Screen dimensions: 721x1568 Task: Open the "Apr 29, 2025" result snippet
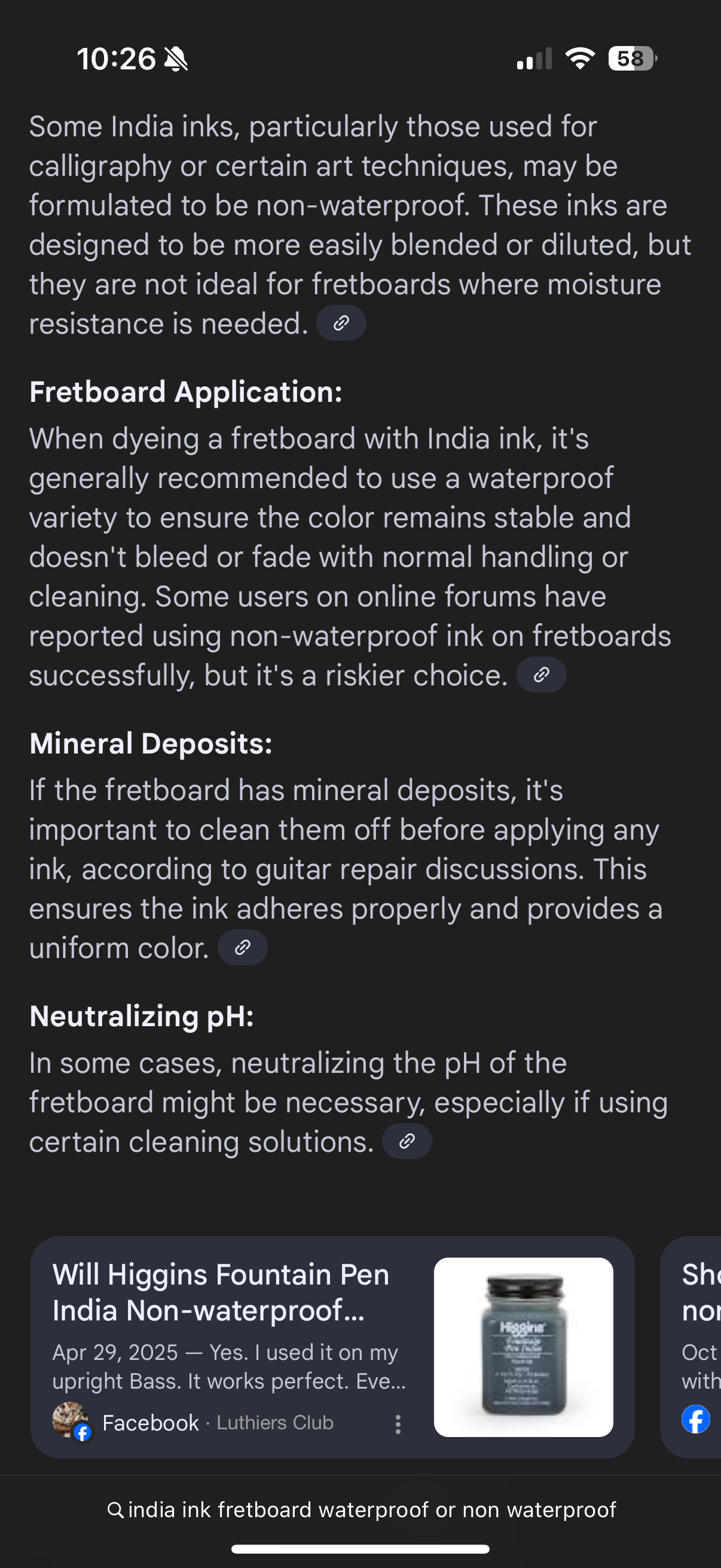[x=228, y=1366]
